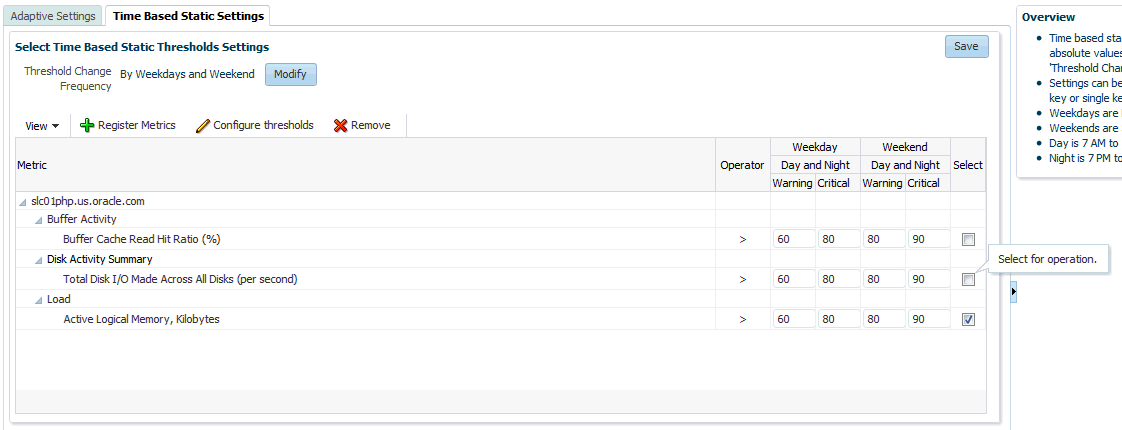The width and height of the screenshot is (1122, 430).
Task: Click Active Logical Memory weekend critical field
Action: (x=928, y=320)
